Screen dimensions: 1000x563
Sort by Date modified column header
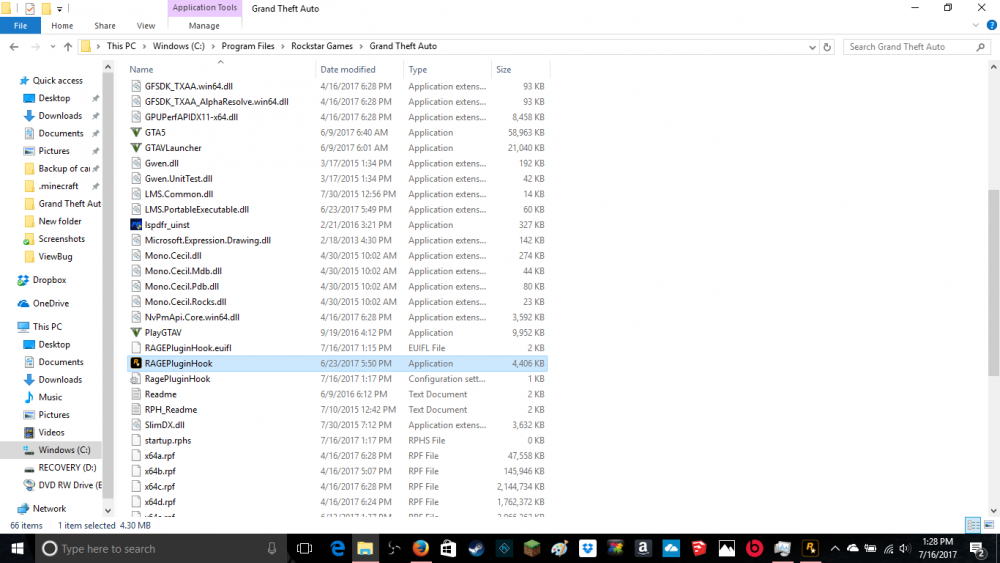coord(360,69)
